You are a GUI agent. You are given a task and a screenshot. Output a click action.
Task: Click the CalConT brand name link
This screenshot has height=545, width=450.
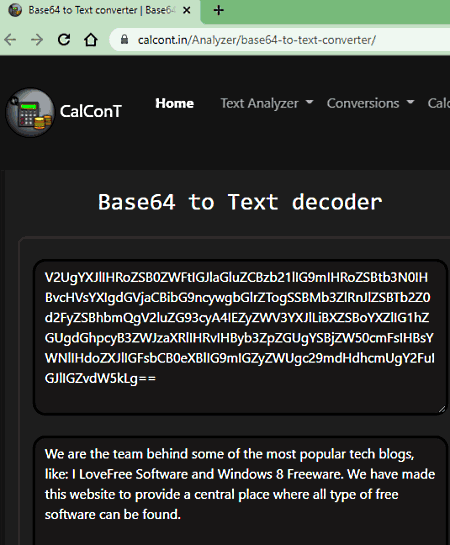[91, 112]
